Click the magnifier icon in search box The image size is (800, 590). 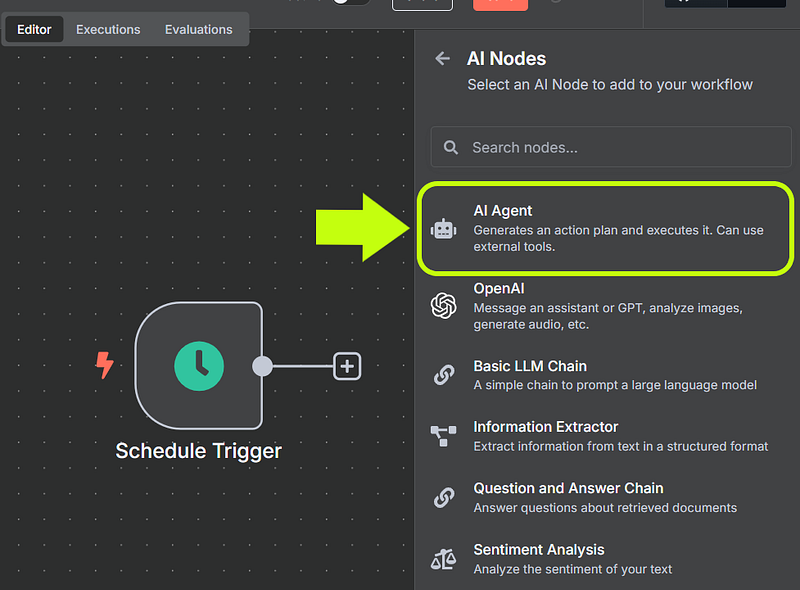tap(451, 148)
